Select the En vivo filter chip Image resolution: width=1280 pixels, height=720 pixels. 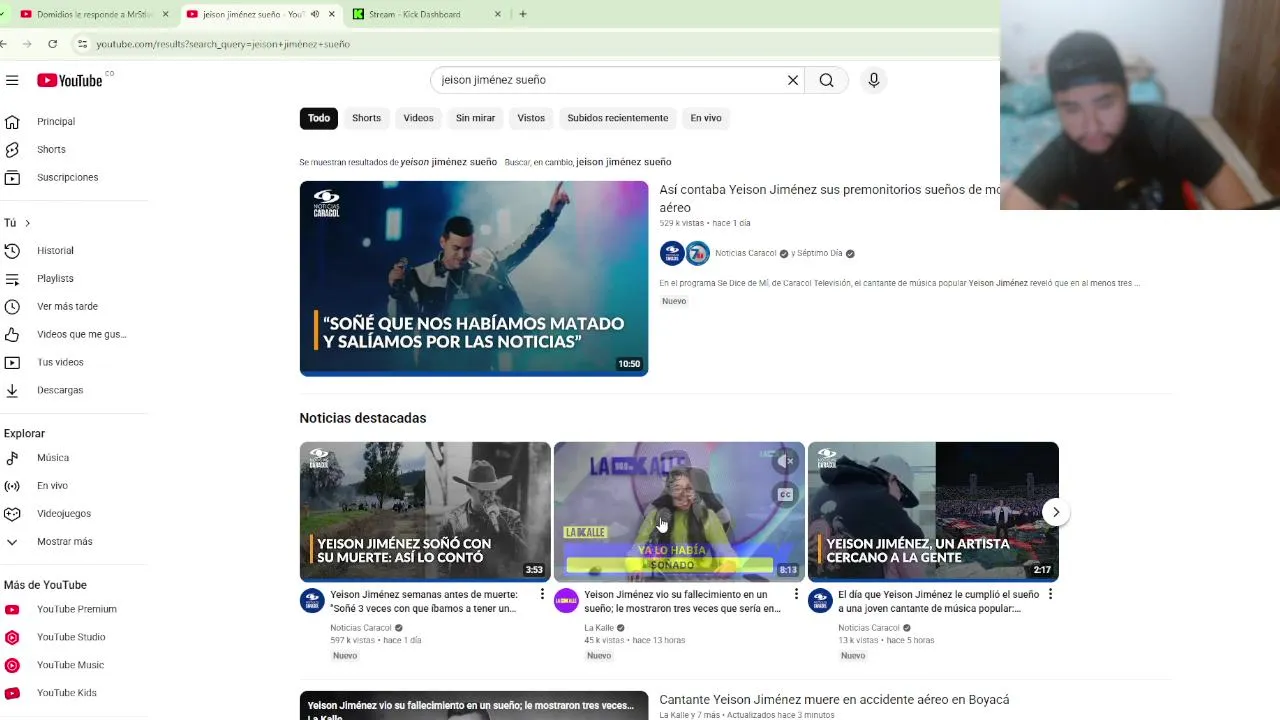coord(705,118)
